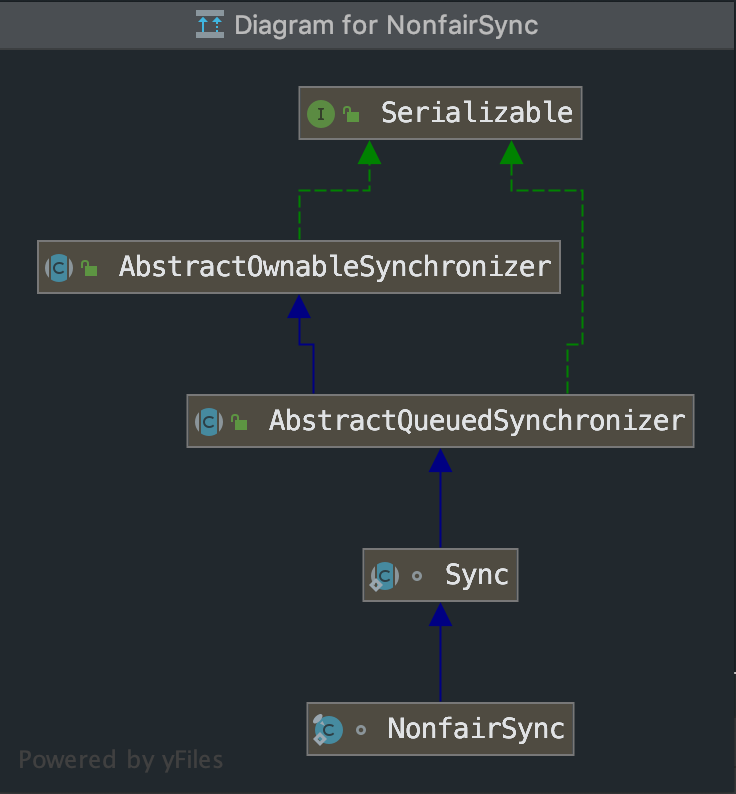Viewport: 736px width, 794px height.
Task: Click the lock icon beside AbstractOwnableSynchronizer
Action: (90, 268)
